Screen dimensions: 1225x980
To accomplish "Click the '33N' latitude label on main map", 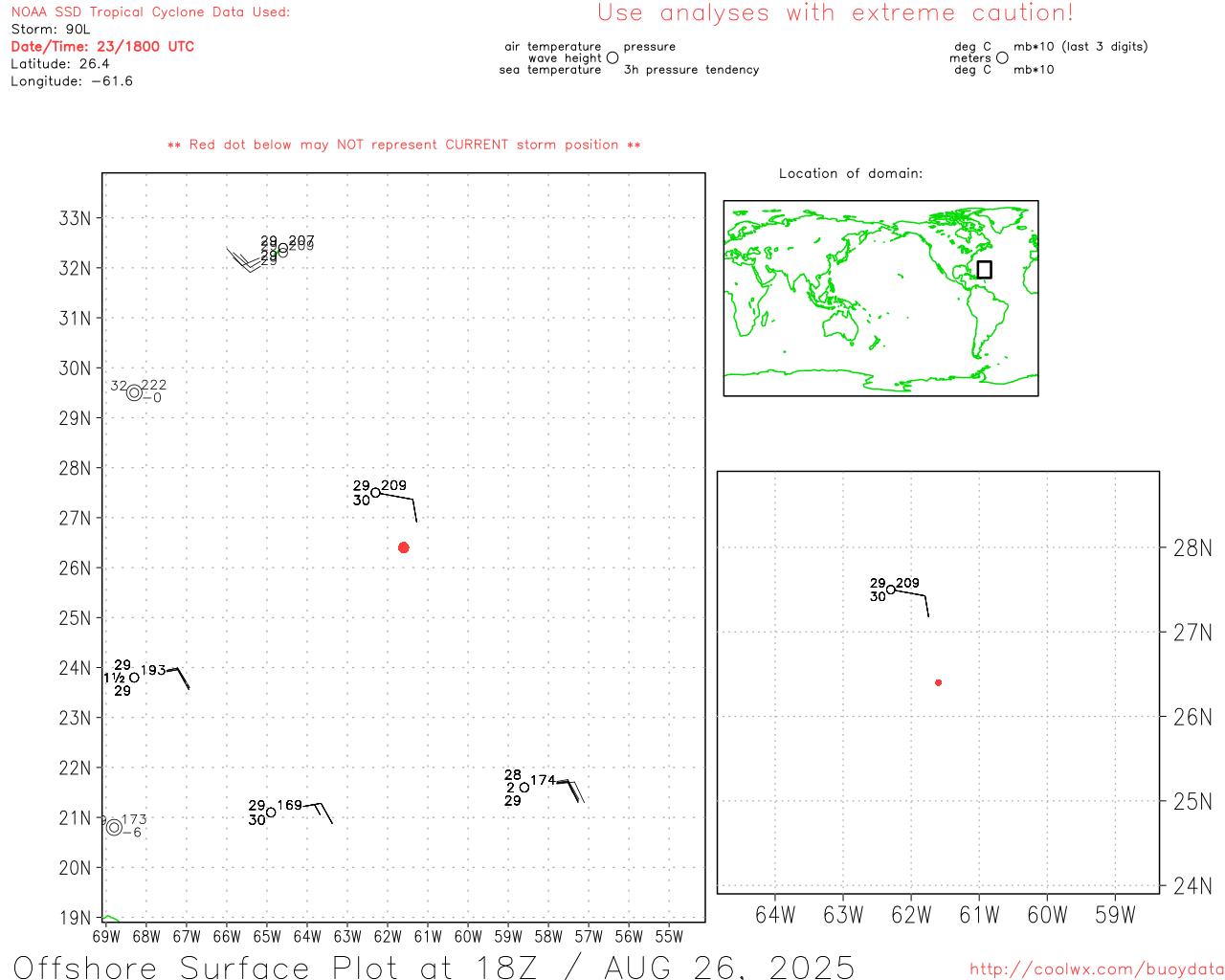I will [x=75, y=218].
